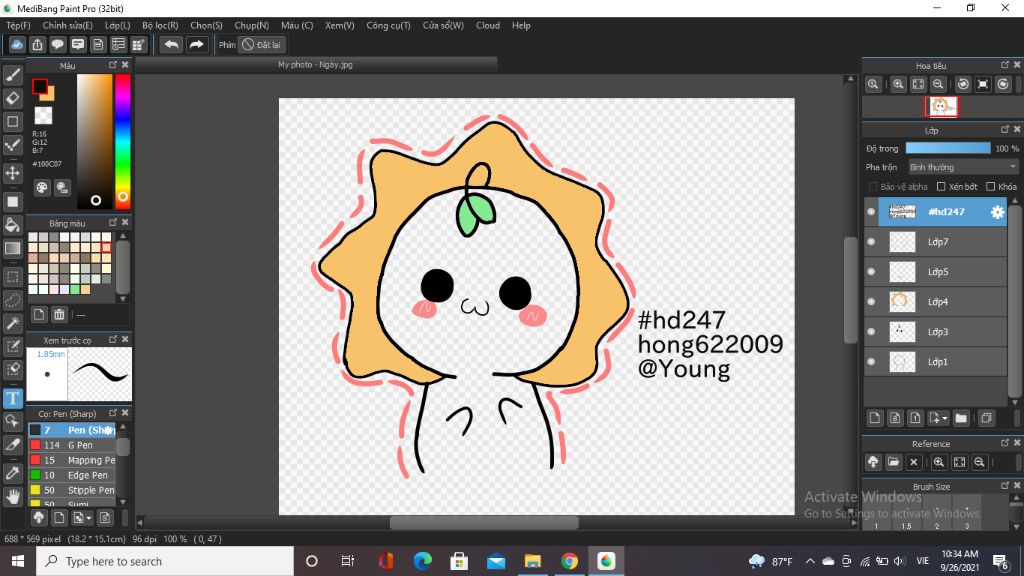Open Chrome from the taskbar

click(569, 561)
